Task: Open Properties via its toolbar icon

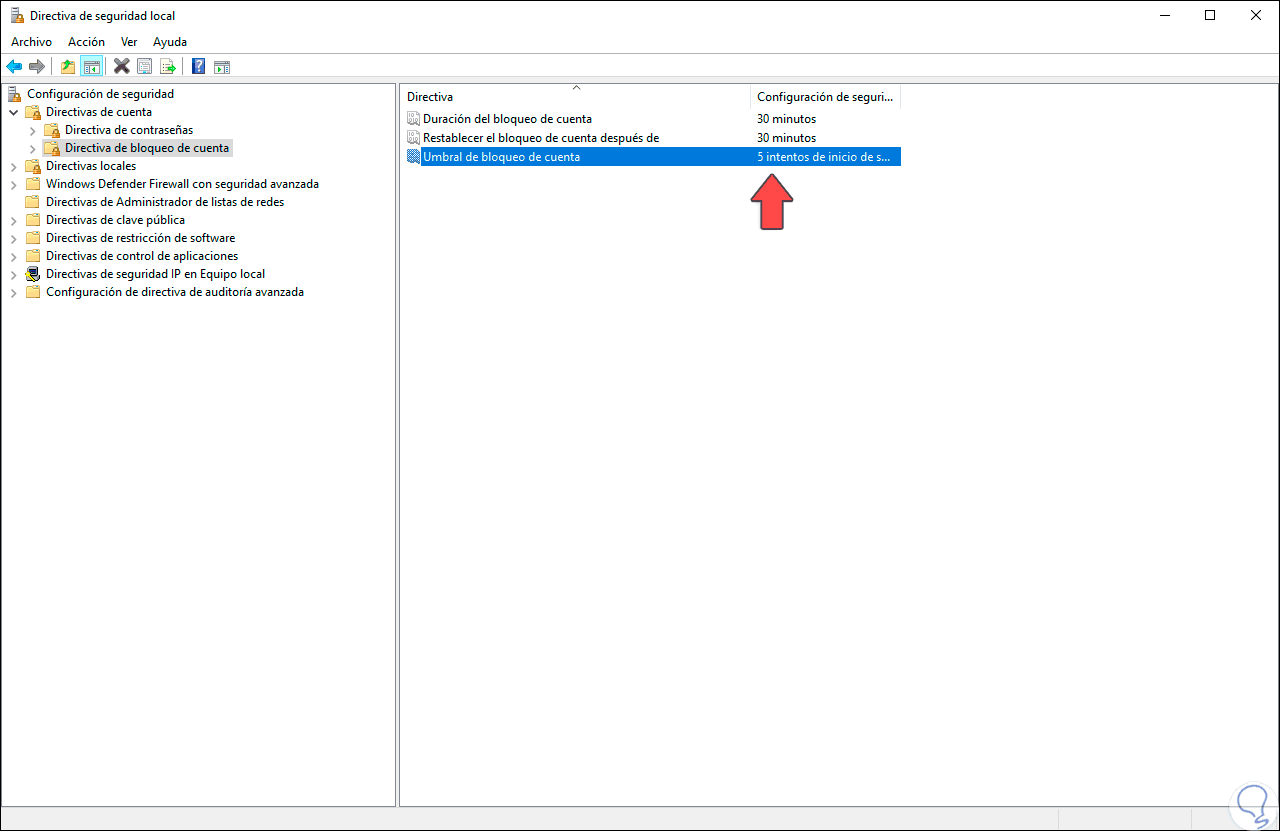Action: click(x=145, y=66)
